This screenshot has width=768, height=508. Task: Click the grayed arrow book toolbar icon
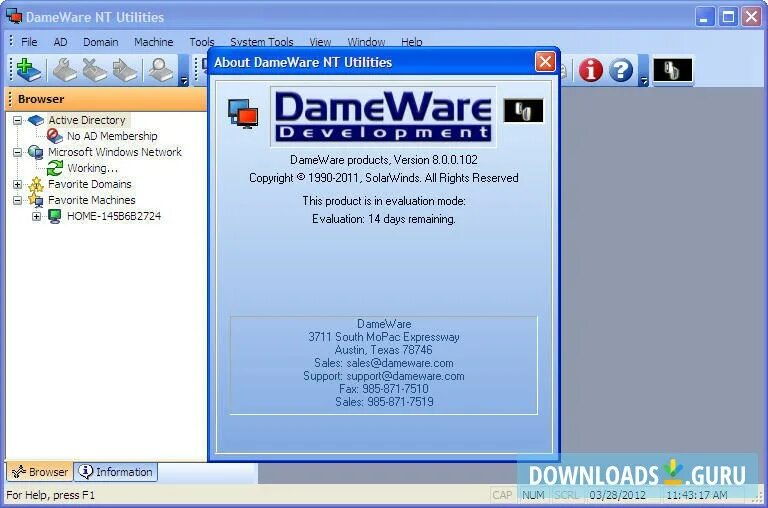125,70
